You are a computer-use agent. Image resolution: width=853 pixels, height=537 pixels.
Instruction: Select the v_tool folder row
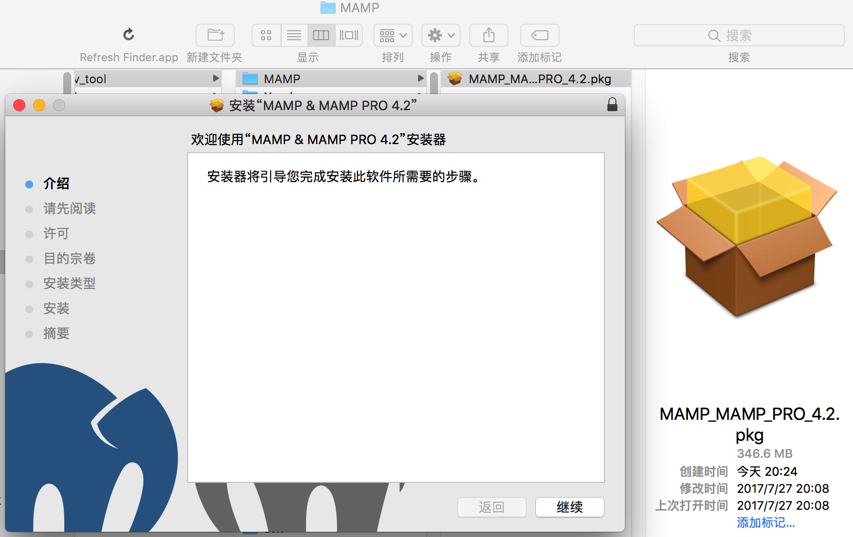tap(147, 79)
